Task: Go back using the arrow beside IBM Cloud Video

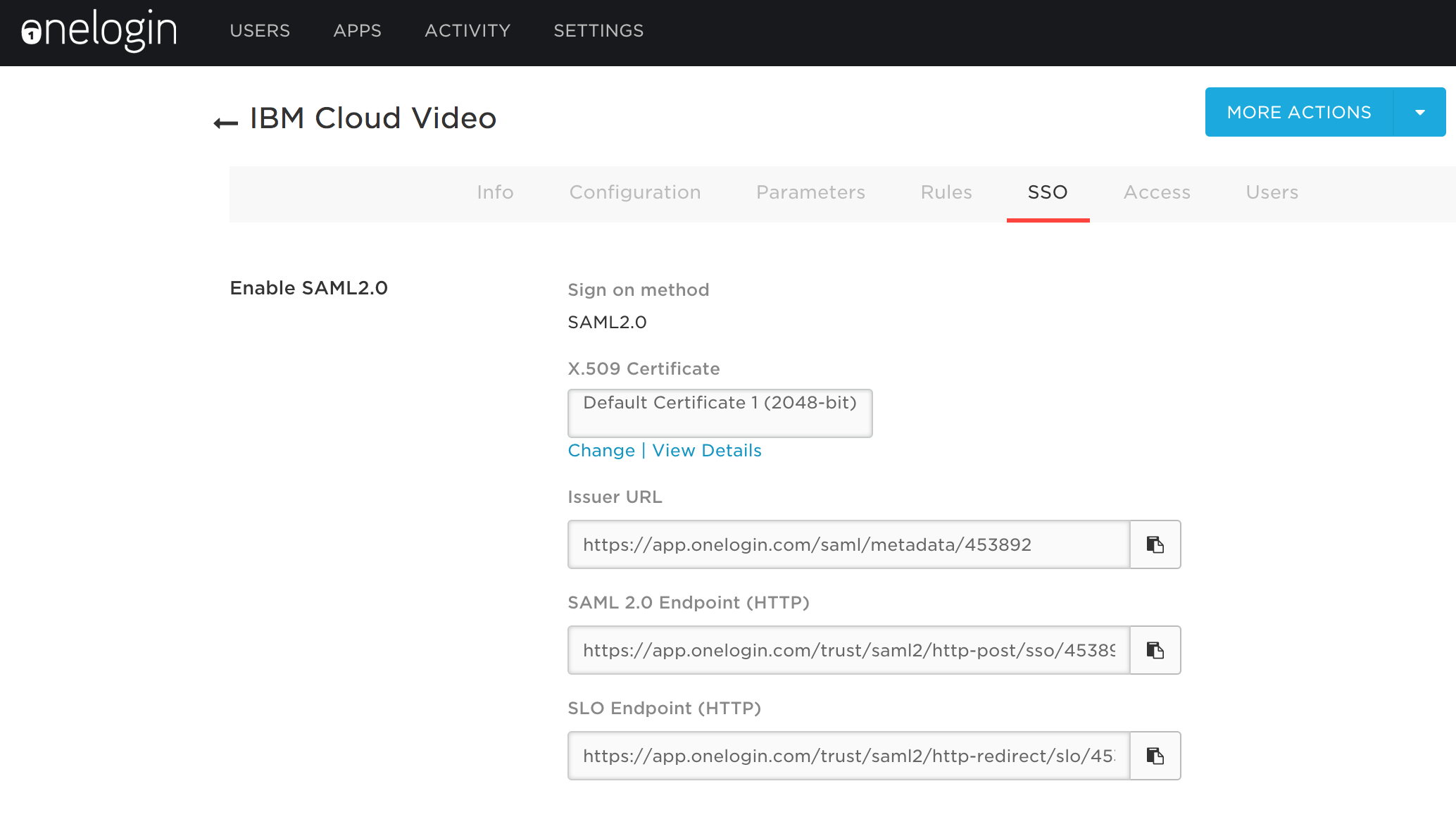Action: tap(225, 123)
